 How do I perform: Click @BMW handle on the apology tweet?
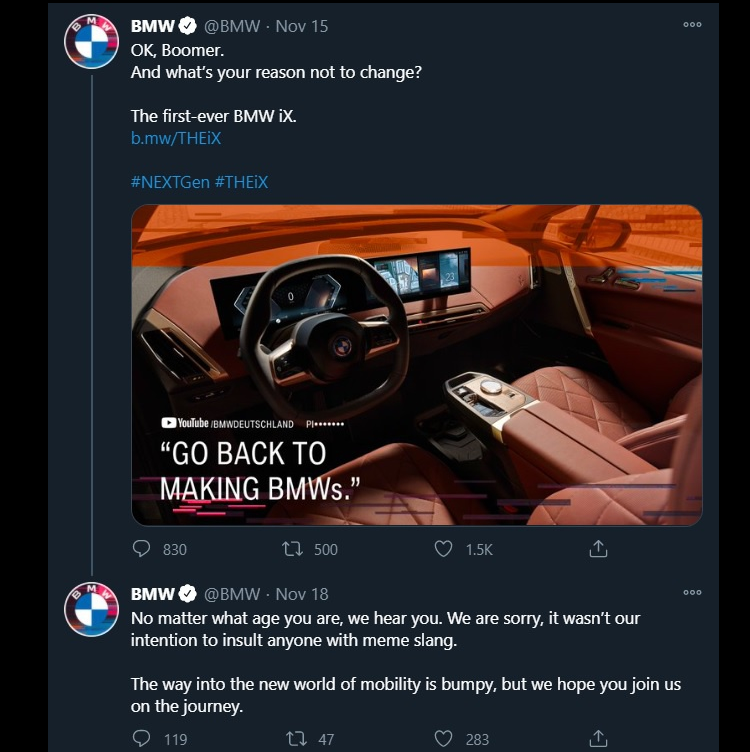point(232,594)
